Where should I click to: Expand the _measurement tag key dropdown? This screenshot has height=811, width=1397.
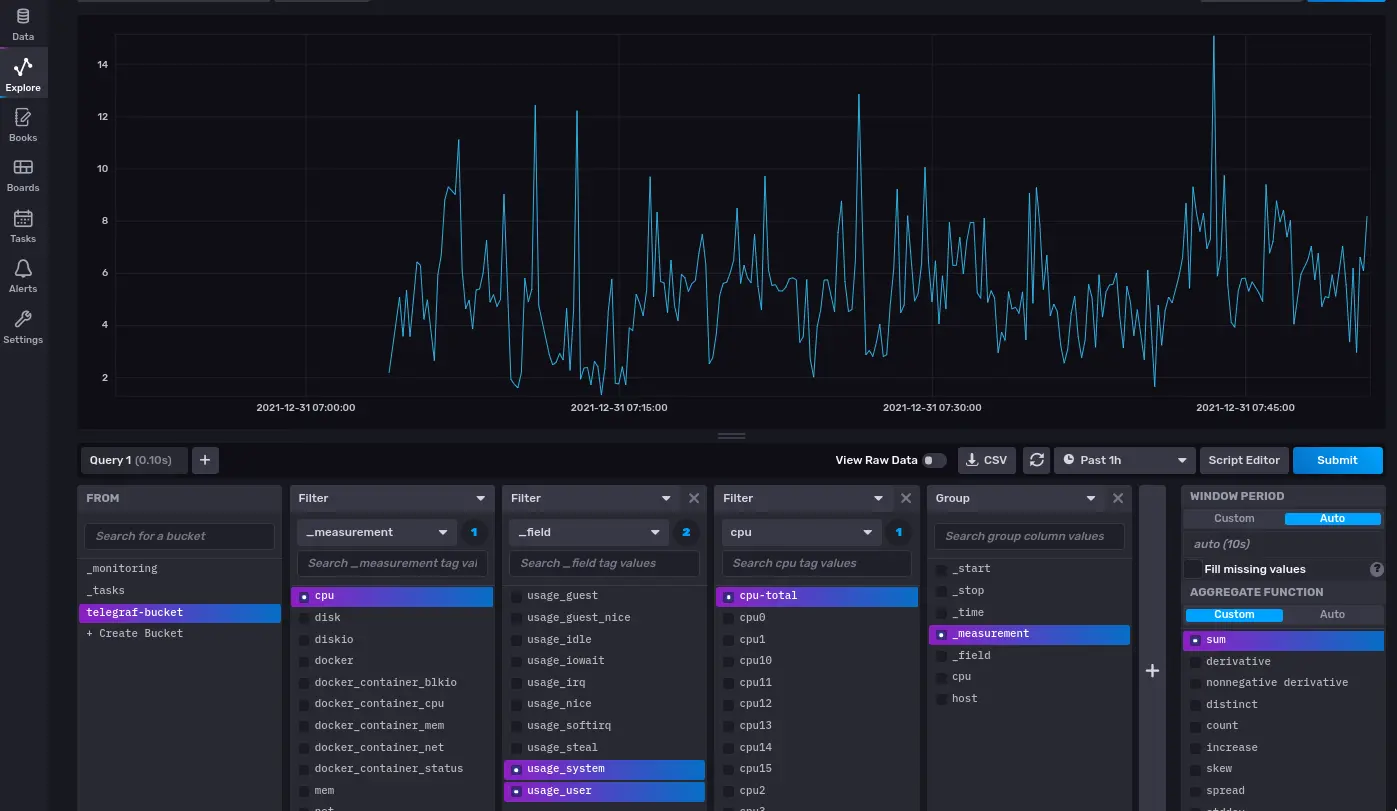point(376,532)
